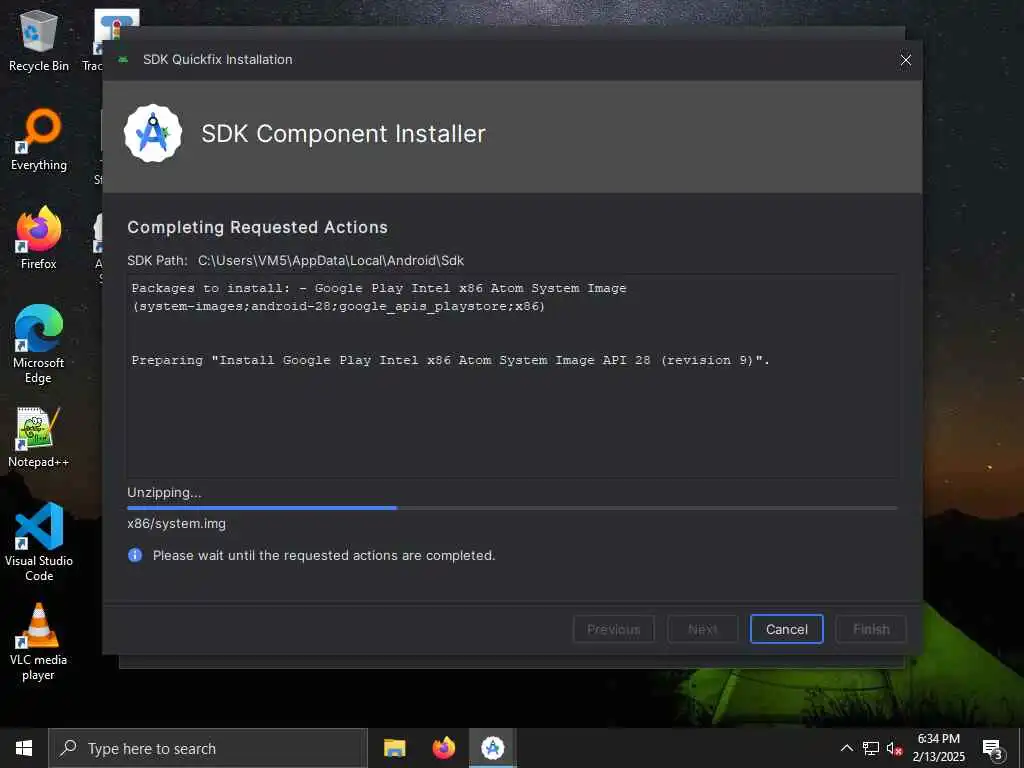Open the Recycle Bin desktop icon
This screenshot has width=1024, height=768.
tap(39, 40)
